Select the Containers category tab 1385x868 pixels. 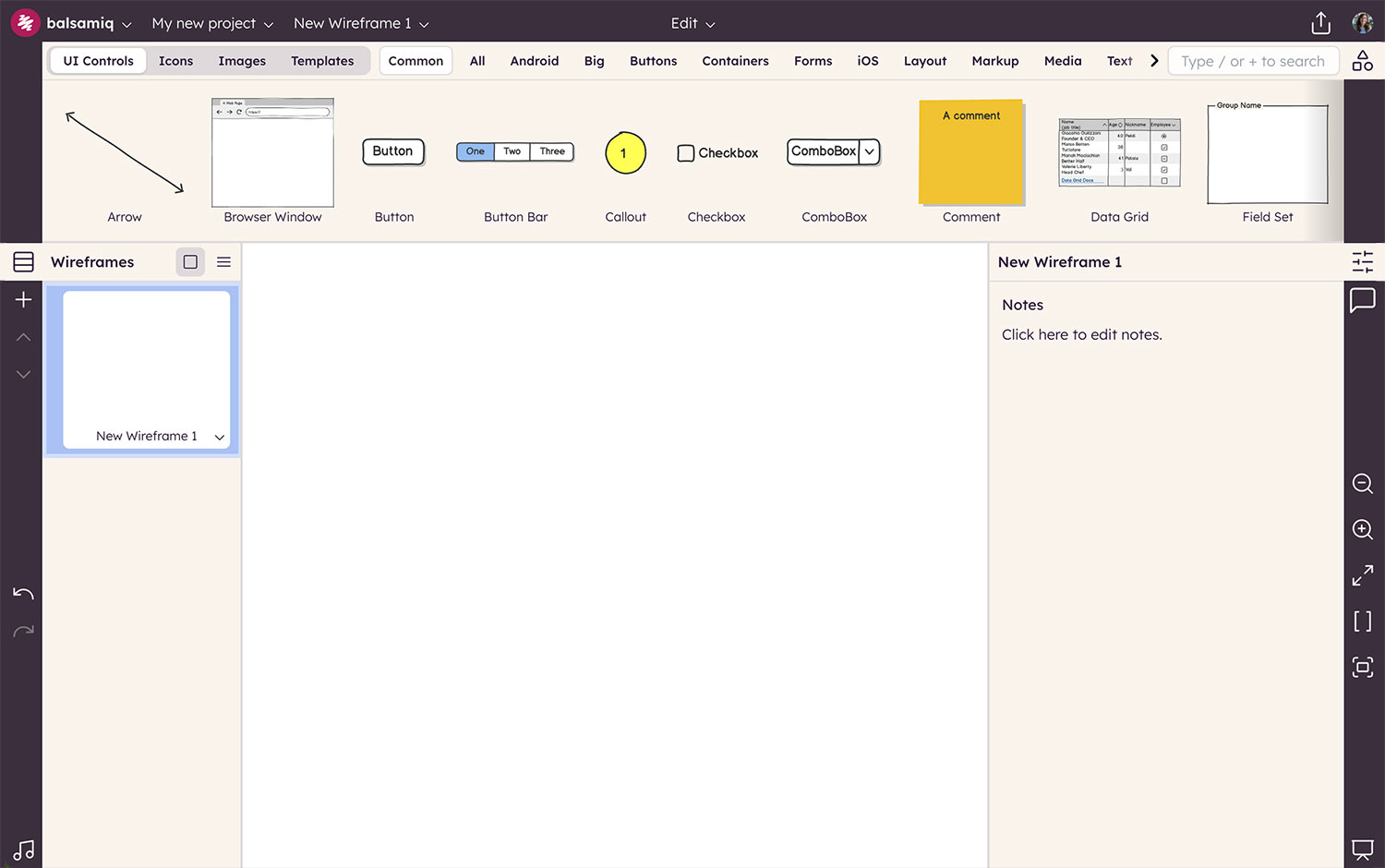click(735, 61)
